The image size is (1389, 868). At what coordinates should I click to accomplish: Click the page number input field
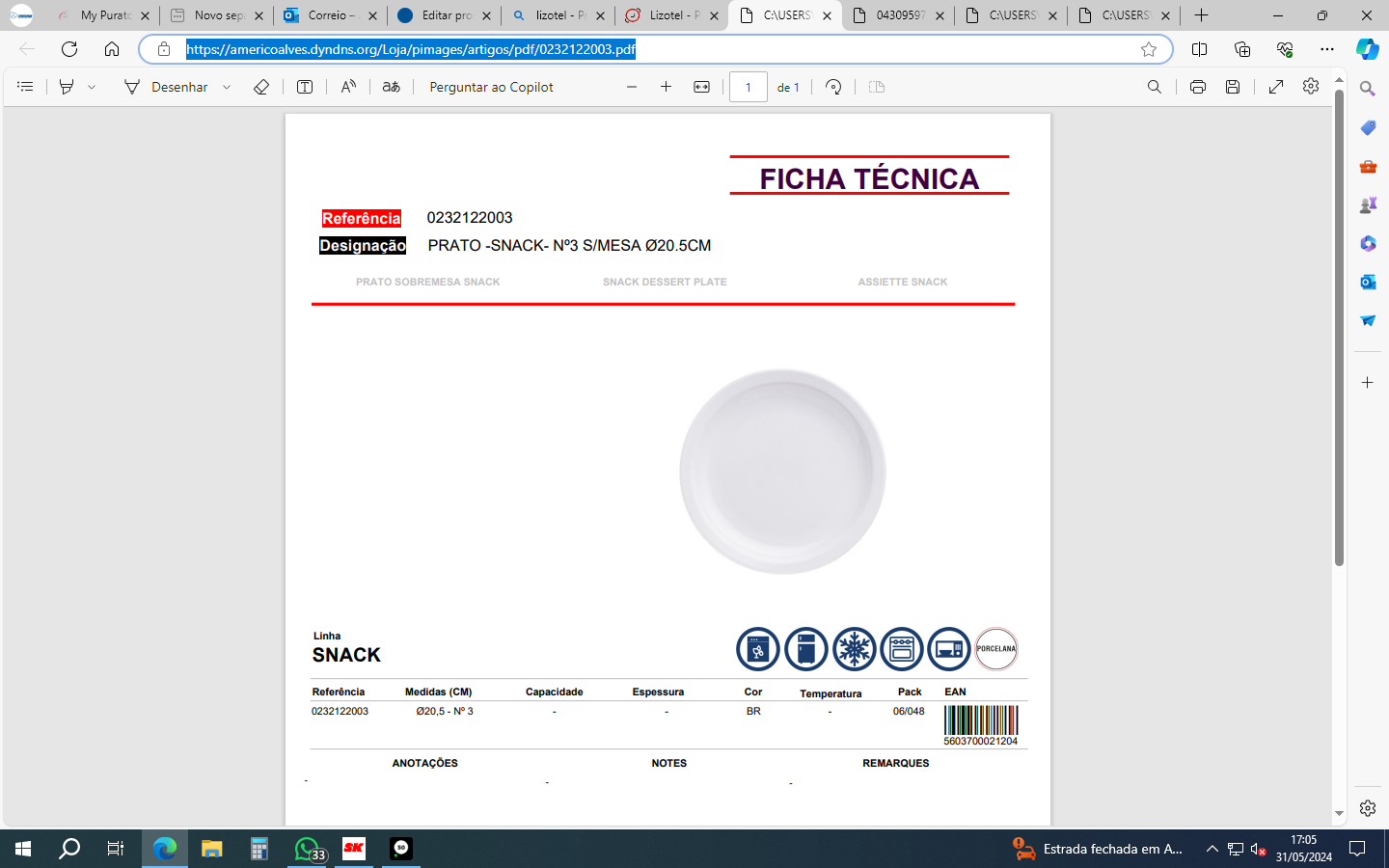(748, 87)
